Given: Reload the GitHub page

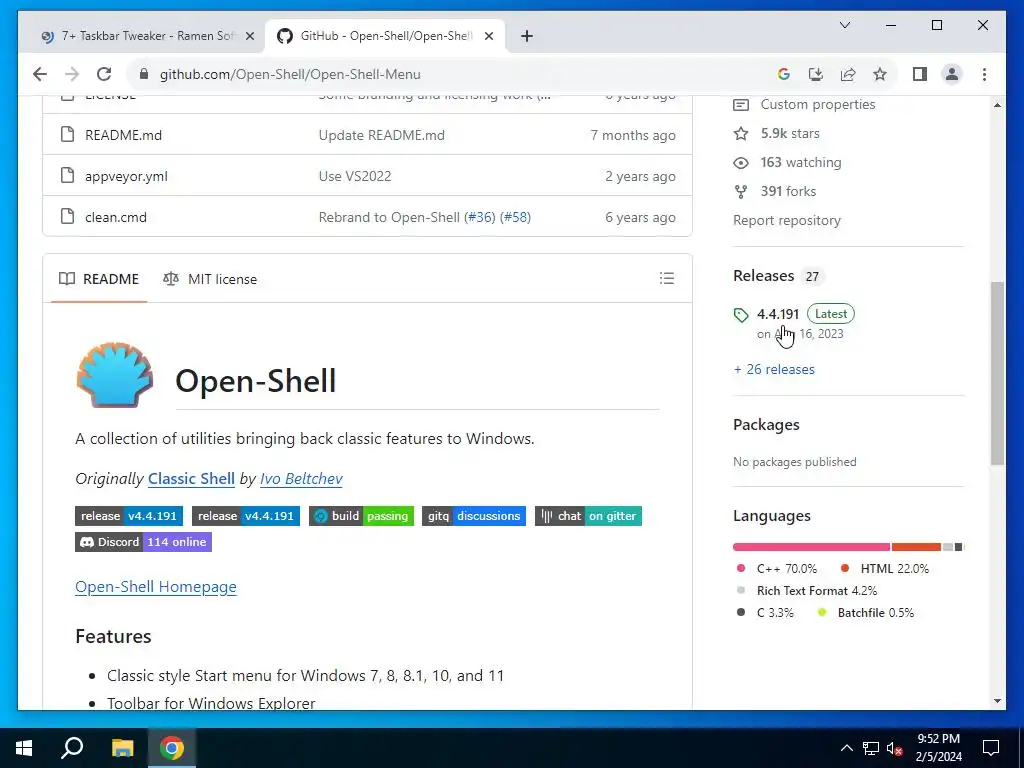Looking at the screenshot, I should pyautogui.click(x=104, y=74).
